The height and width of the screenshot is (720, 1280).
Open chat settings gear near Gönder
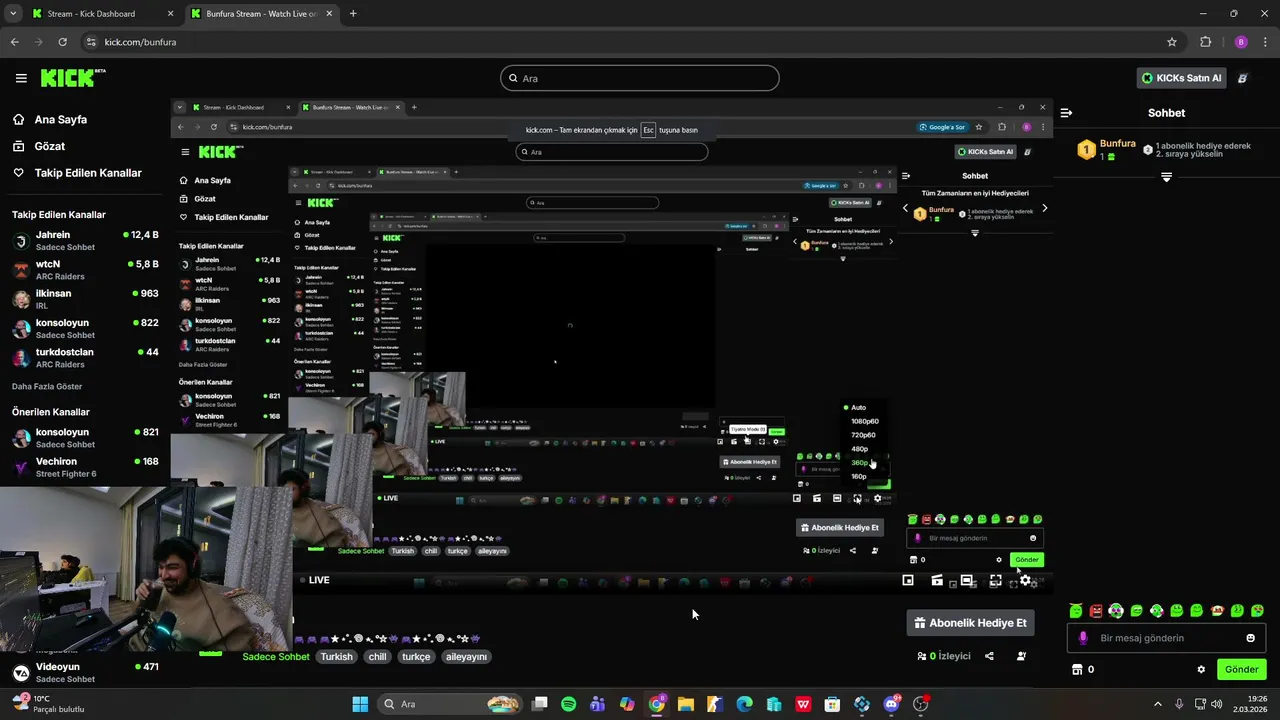[1201, 669]
